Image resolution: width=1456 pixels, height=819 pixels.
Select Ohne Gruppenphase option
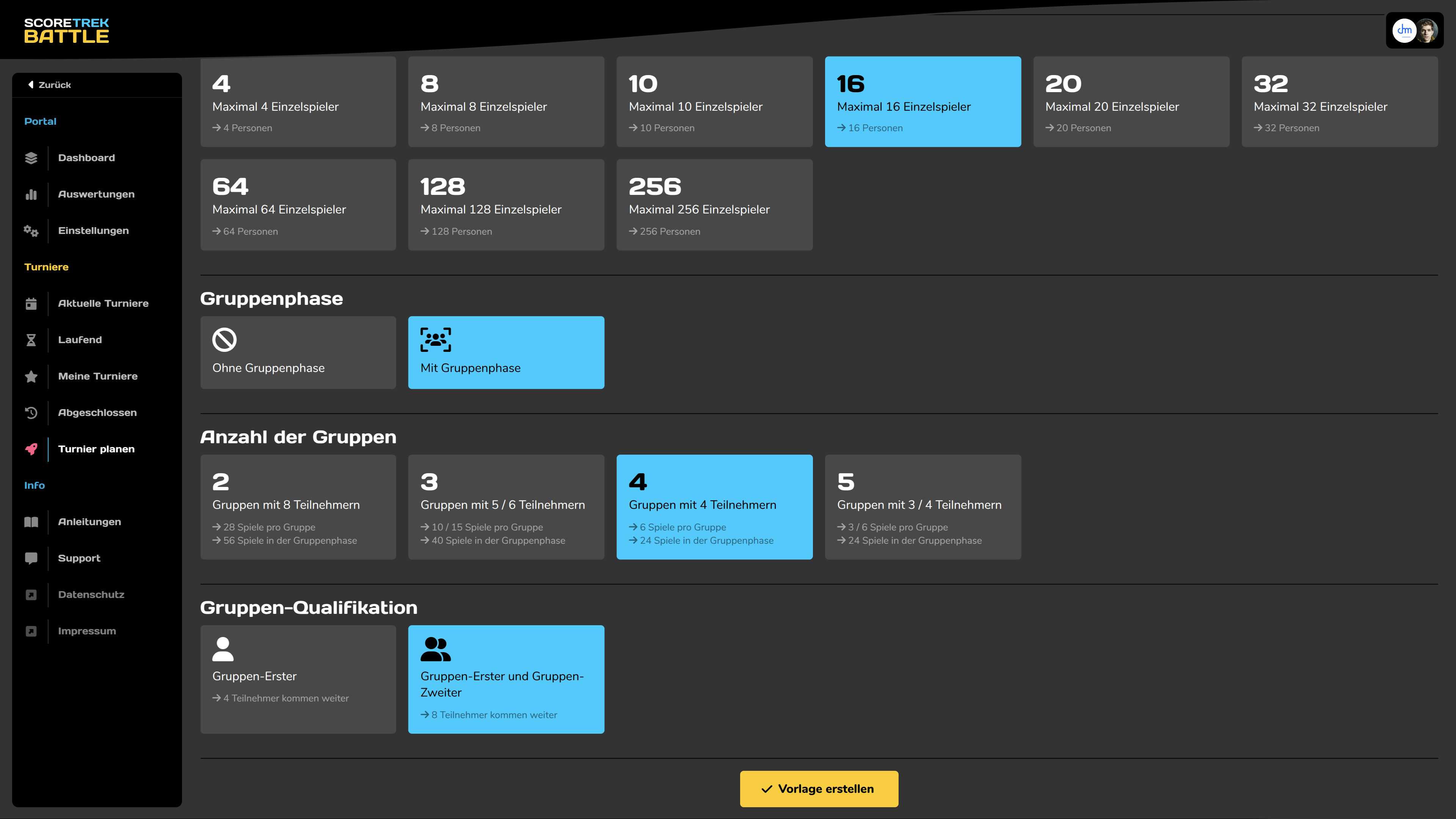tap(298, 352)
